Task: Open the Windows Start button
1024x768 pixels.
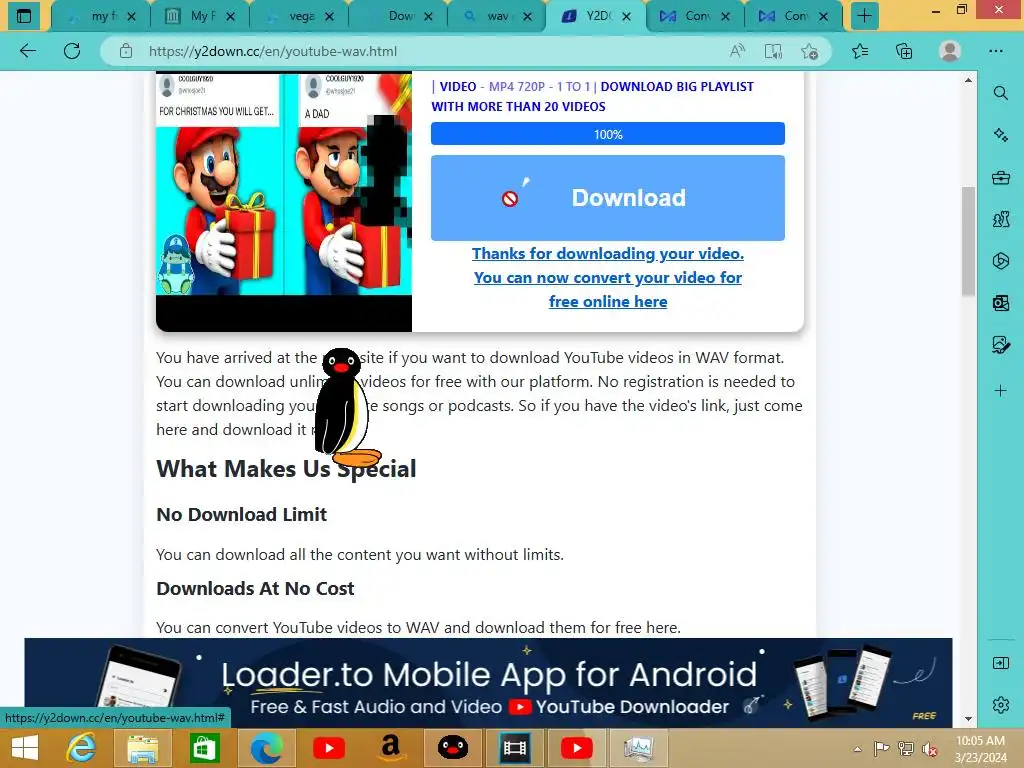Action: pos(24,748)
